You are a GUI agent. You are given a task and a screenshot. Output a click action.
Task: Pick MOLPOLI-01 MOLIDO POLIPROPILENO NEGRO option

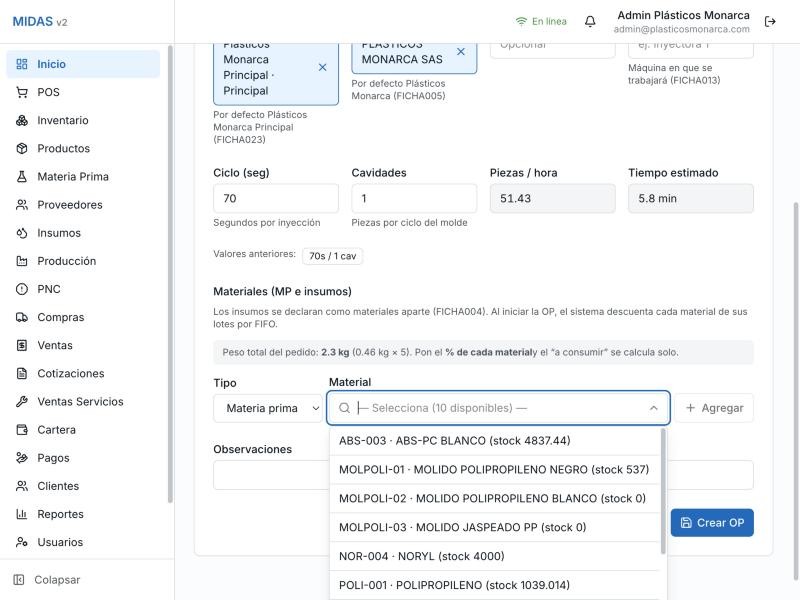495,469
